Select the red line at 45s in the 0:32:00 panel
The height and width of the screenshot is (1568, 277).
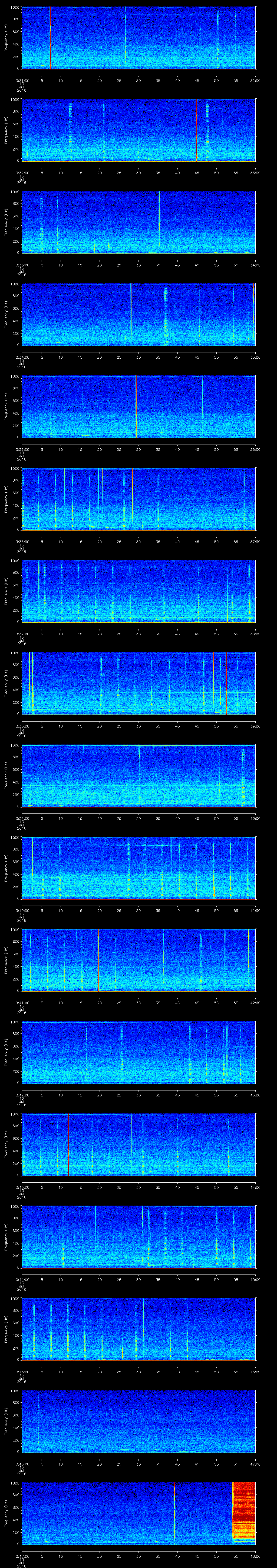click(x=197, y=130)
